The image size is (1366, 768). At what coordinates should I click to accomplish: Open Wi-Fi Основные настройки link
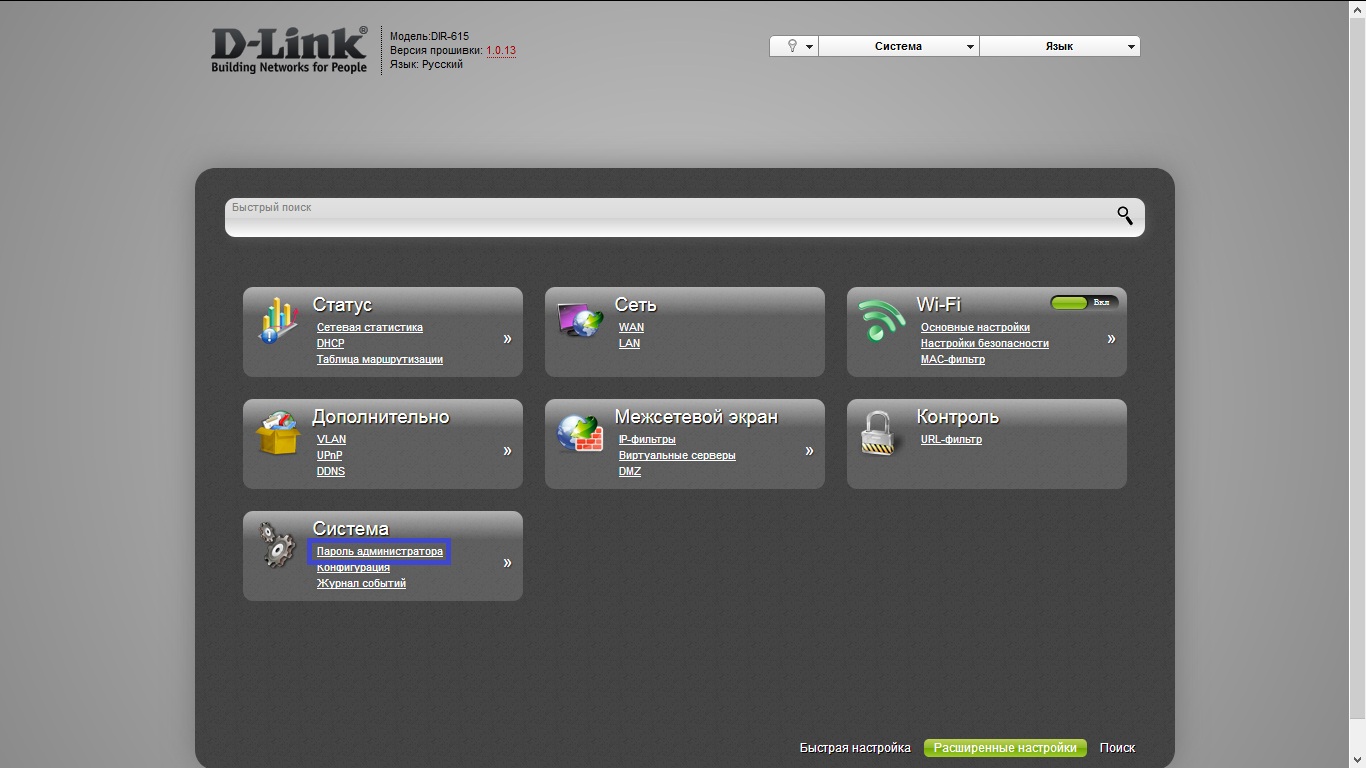tap(975, 328)
